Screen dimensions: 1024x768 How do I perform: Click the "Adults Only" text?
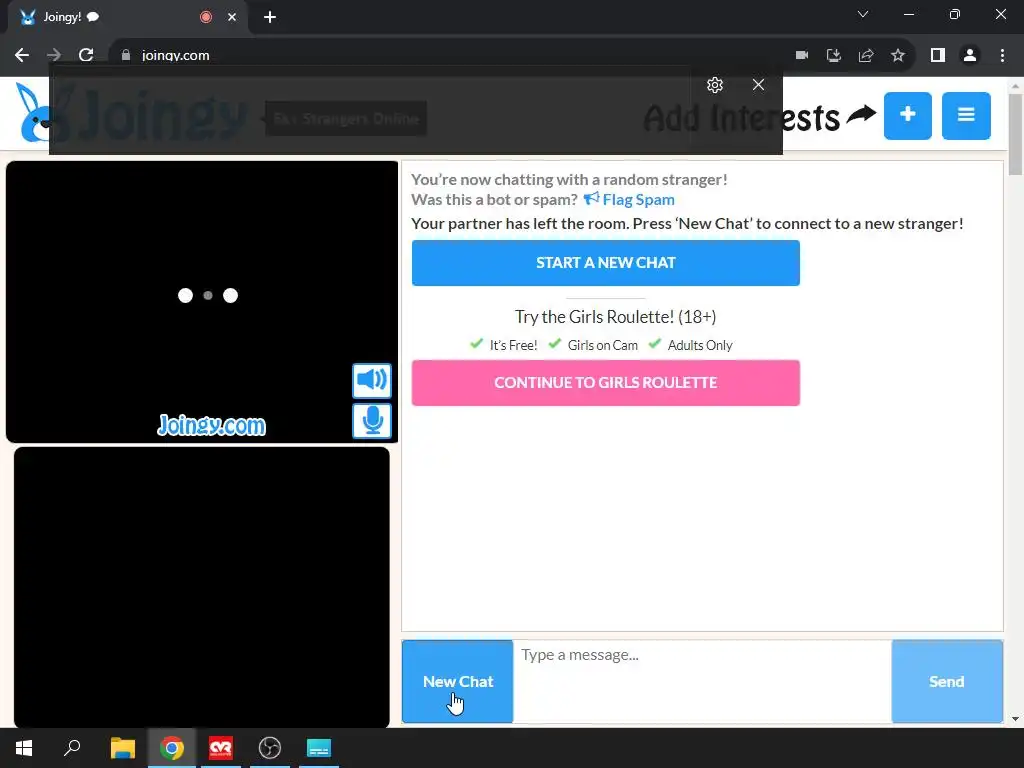(700, 345)
